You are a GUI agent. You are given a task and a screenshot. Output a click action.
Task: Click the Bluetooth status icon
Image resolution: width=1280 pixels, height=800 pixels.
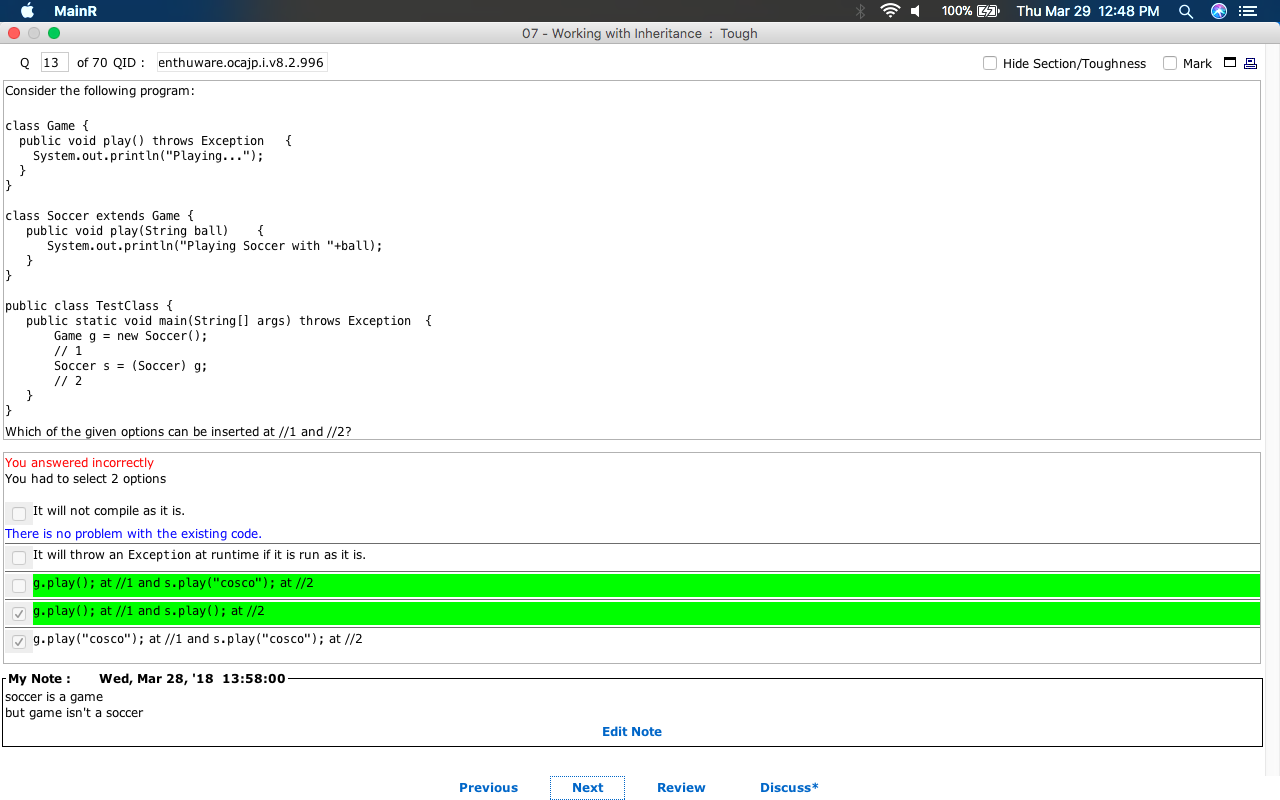tap(860, 11)
